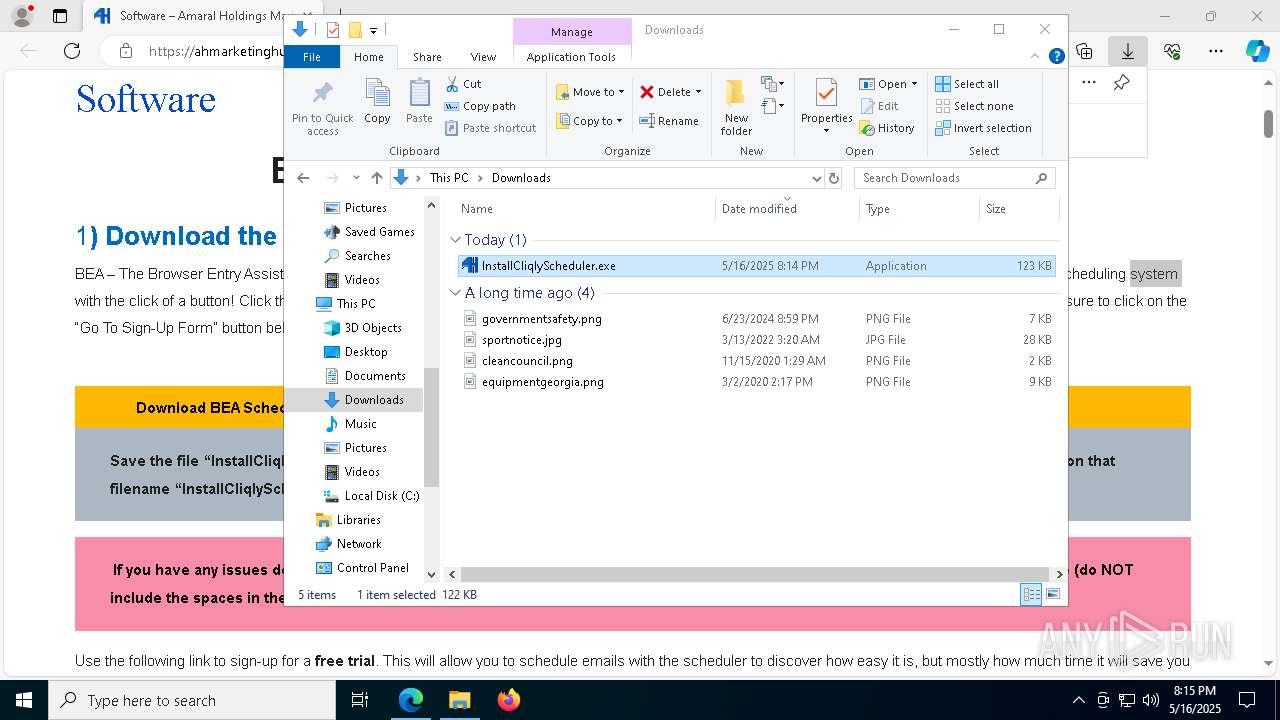Open notification center on taskbar
The image size is (1280, 720).
tap(1247, 700)
